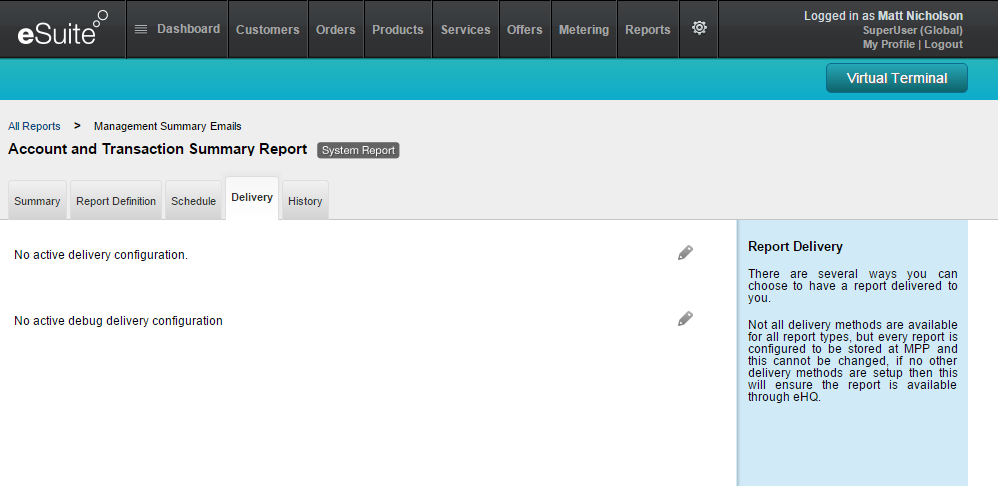
Task: Switch to the Summary tab
Action: pyautogui.click(x=37, y=201)
